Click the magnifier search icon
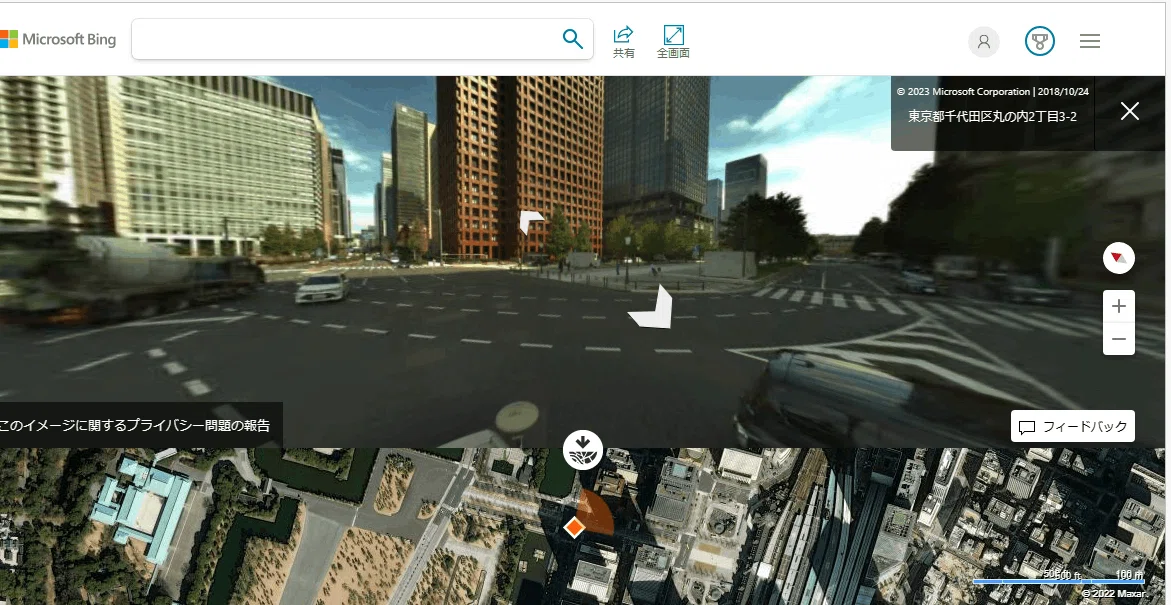Screen dimensions: 1171x605 (572, 39)
